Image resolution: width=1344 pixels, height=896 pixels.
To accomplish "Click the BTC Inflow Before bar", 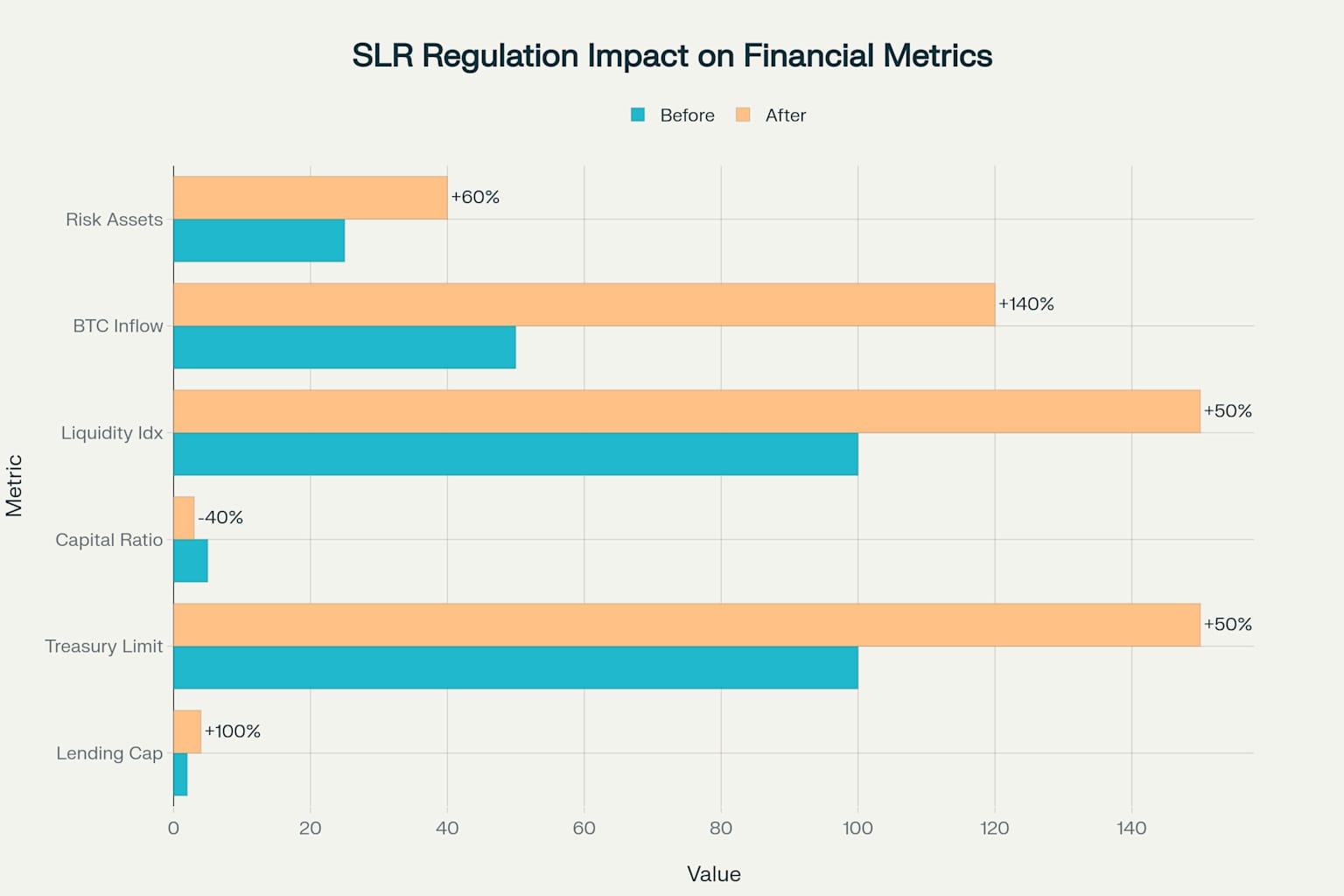I will tap(344, 347).
